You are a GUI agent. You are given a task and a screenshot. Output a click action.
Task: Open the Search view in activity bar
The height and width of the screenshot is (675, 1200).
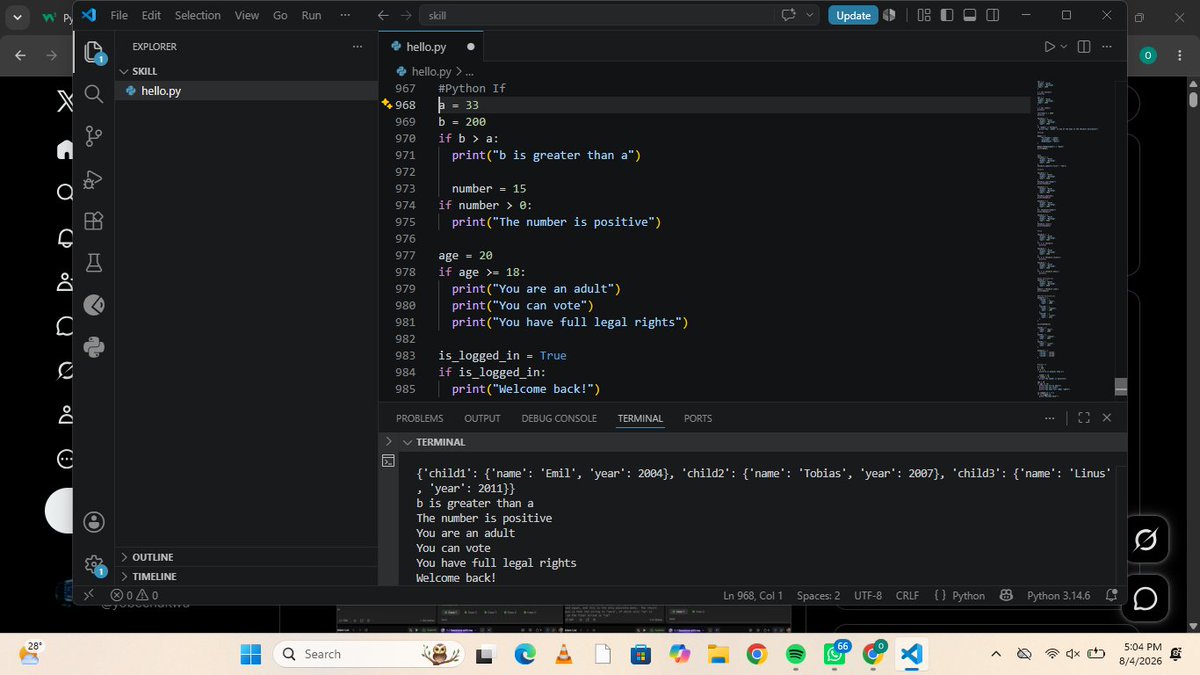pos(94,93)
